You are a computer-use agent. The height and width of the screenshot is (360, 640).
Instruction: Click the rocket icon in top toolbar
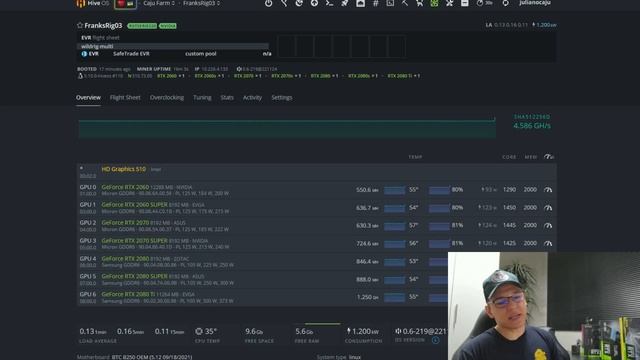click(x=344, y=3)
